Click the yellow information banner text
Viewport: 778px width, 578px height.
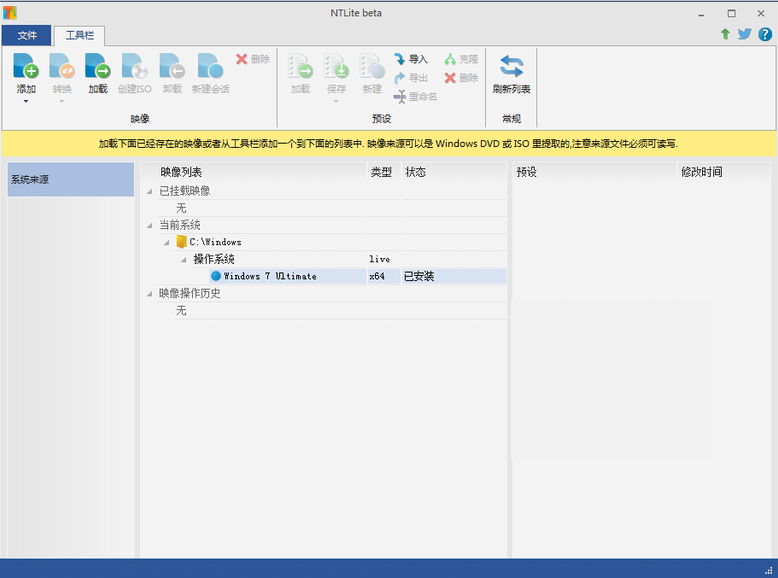coord(388,144)
